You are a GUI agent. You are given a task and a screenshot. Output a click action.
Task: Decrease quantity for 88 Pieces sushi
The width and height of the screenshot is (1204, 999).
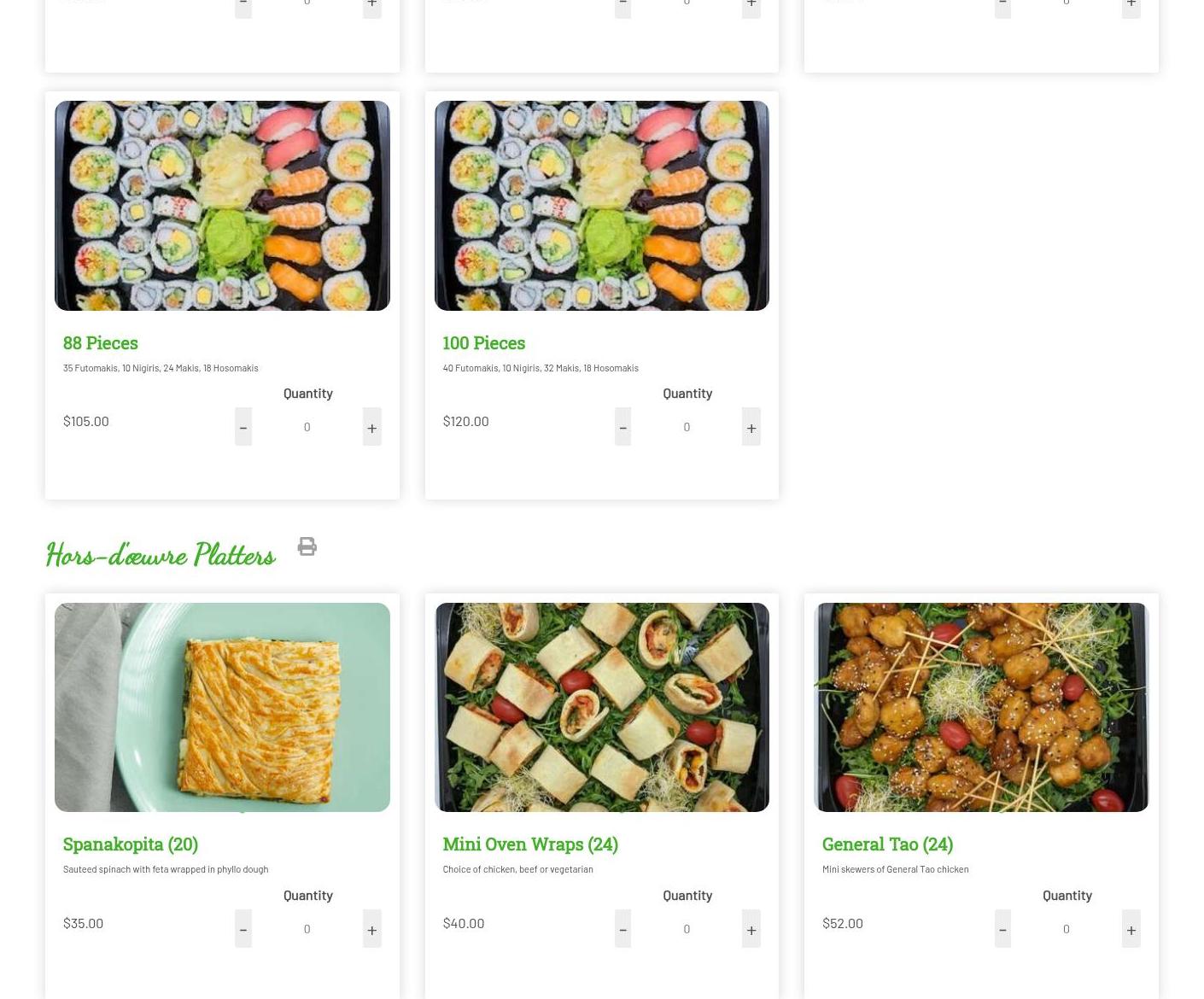point(243,427)
